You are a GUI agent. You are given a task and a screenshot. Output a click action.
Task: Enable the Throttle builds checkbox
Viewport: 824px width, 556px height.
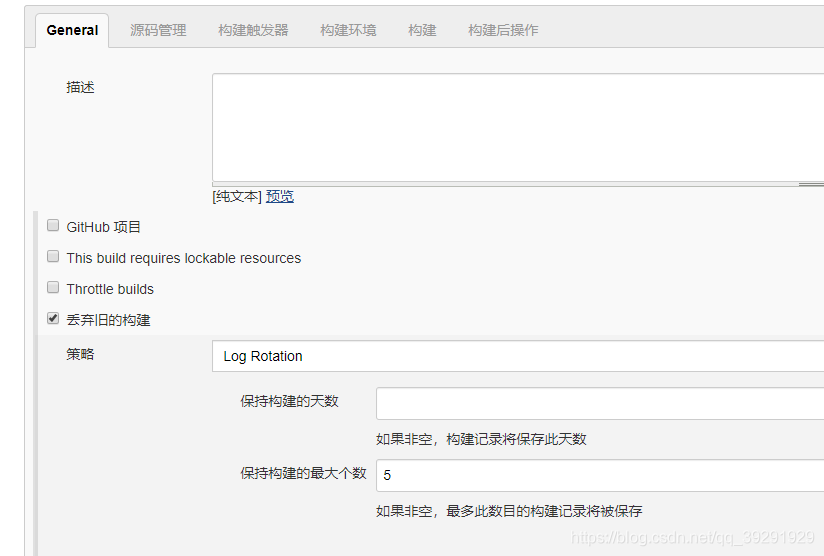(53, 287)
